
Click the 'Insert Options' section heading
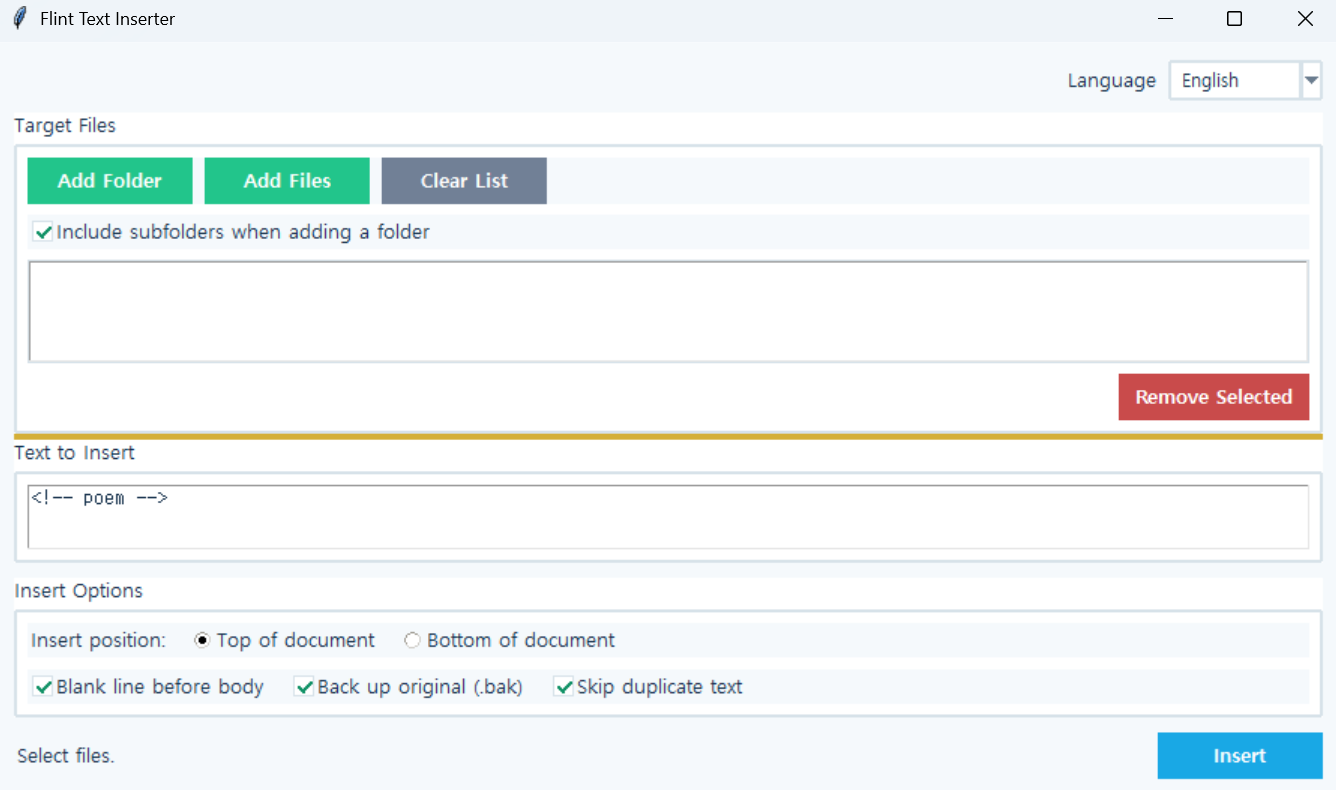(79, 591)
